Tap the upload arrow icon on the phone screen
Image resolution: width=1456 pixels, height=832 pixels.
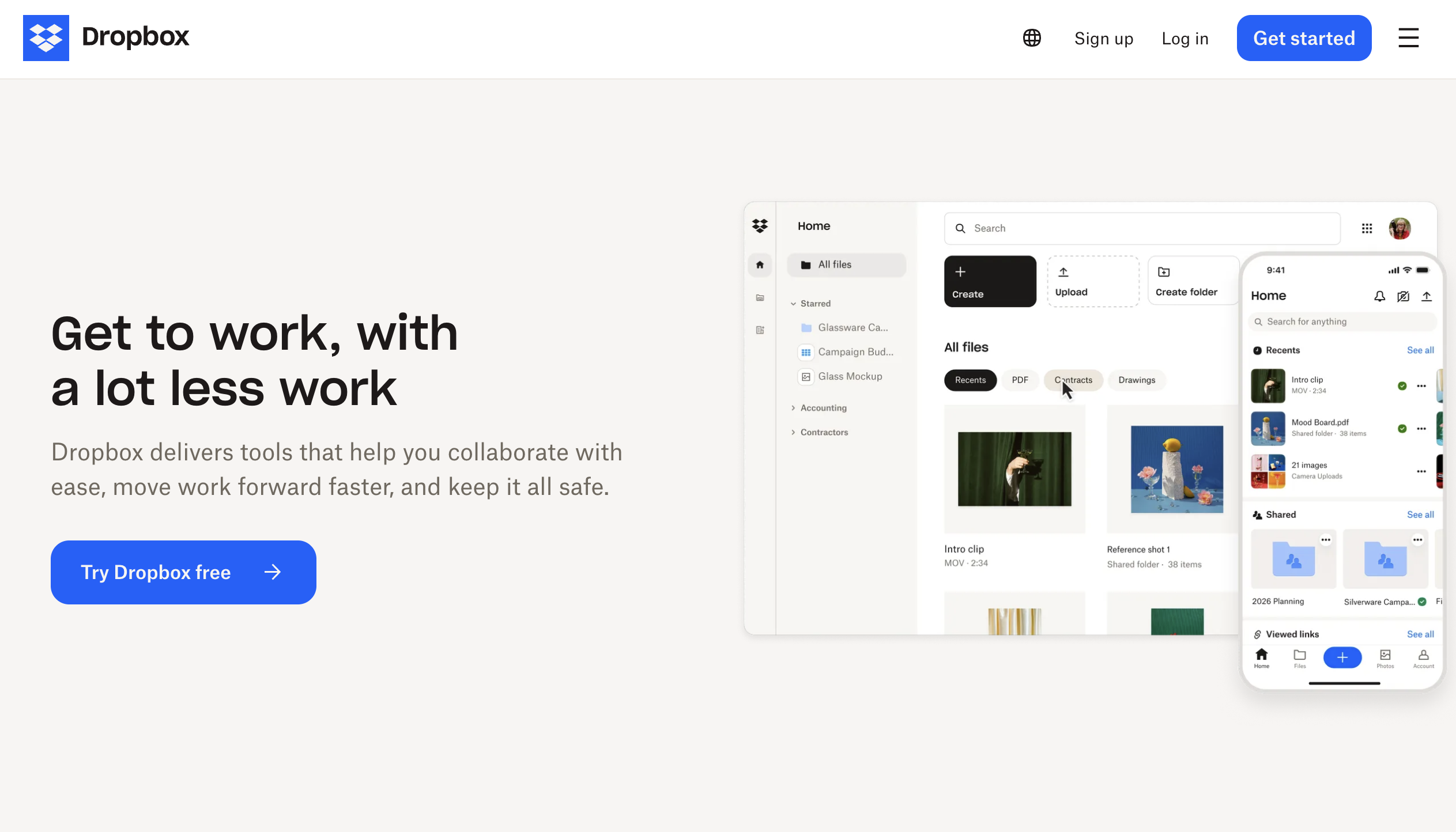point(1427,296)
